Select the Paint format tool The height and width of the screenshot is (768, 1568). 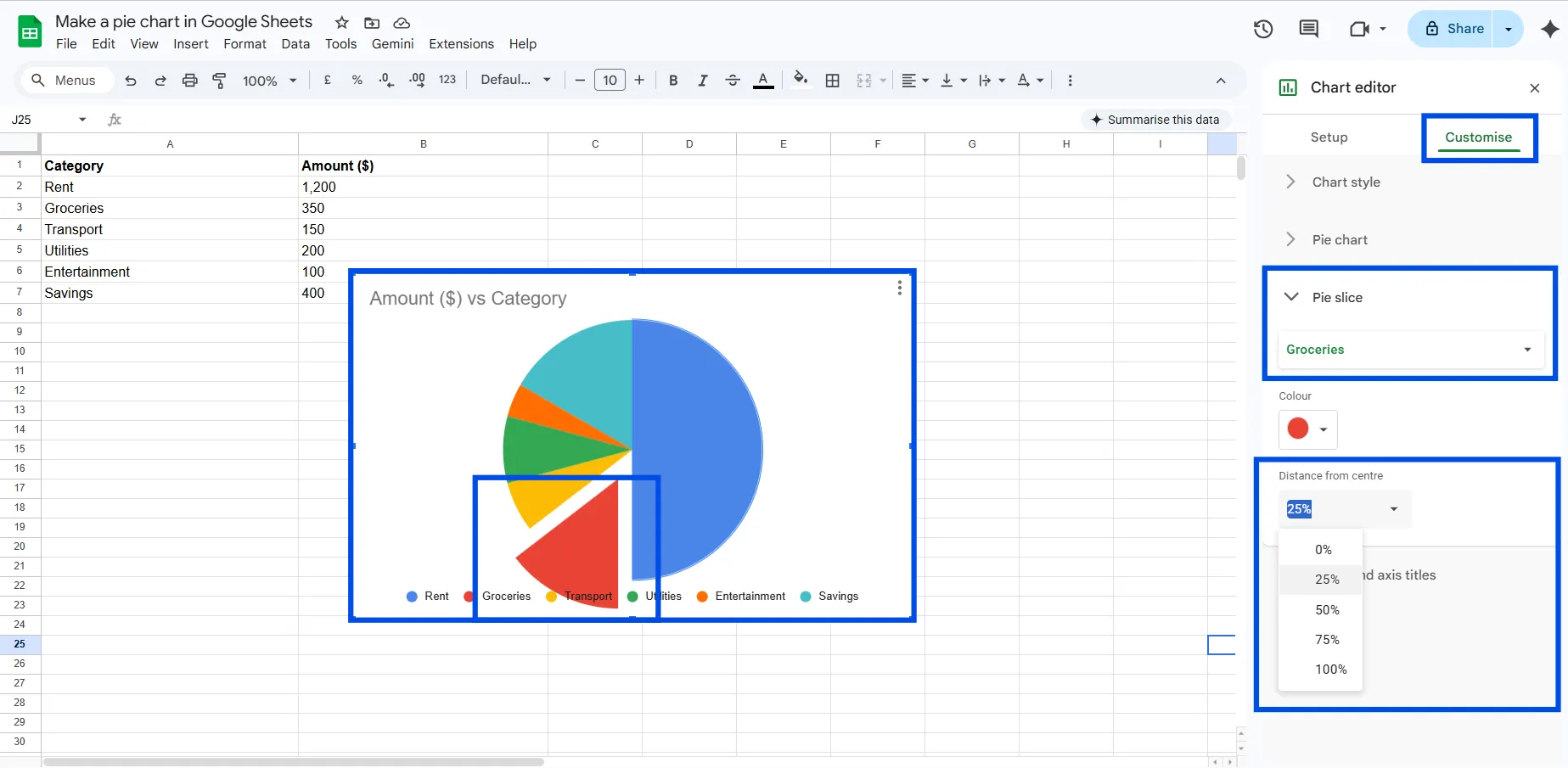click(219, 80)
